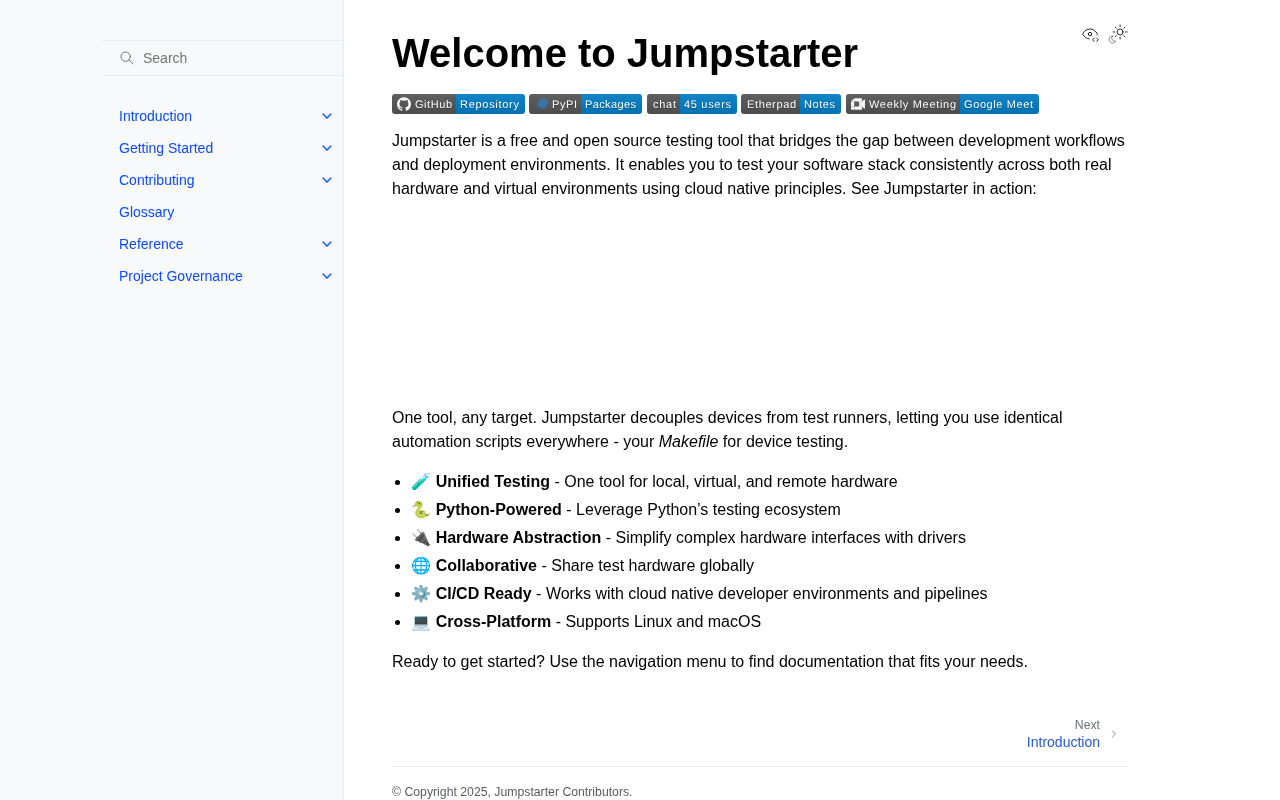The width and height of the screenshot is (1280, 800).
Task: Click the Welcome to Jumpstarter heading
Action: 625,53
